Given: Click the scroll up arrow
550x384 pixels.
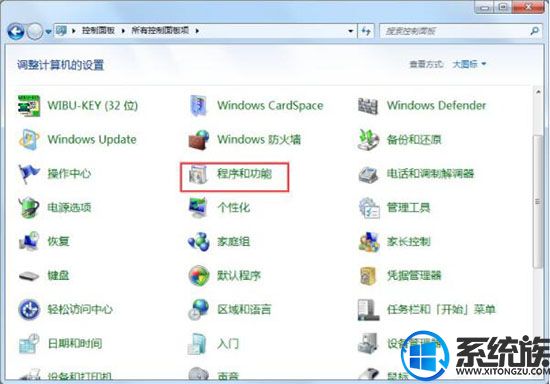Looking at the screenshot, I should point(538,92).
